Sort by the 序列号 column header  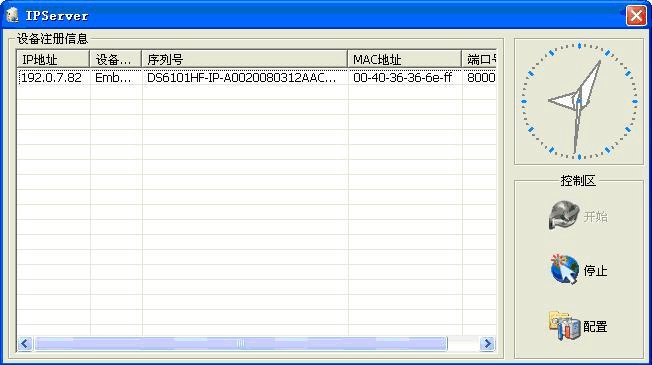(244, 59)
